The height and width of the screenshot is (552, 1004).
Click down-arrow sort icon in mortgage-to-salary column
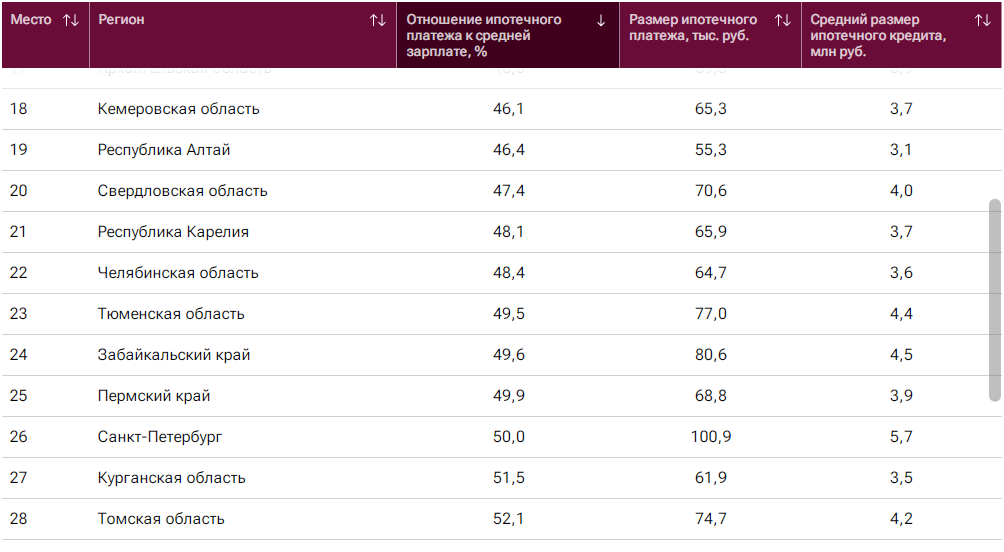(601, 20)
